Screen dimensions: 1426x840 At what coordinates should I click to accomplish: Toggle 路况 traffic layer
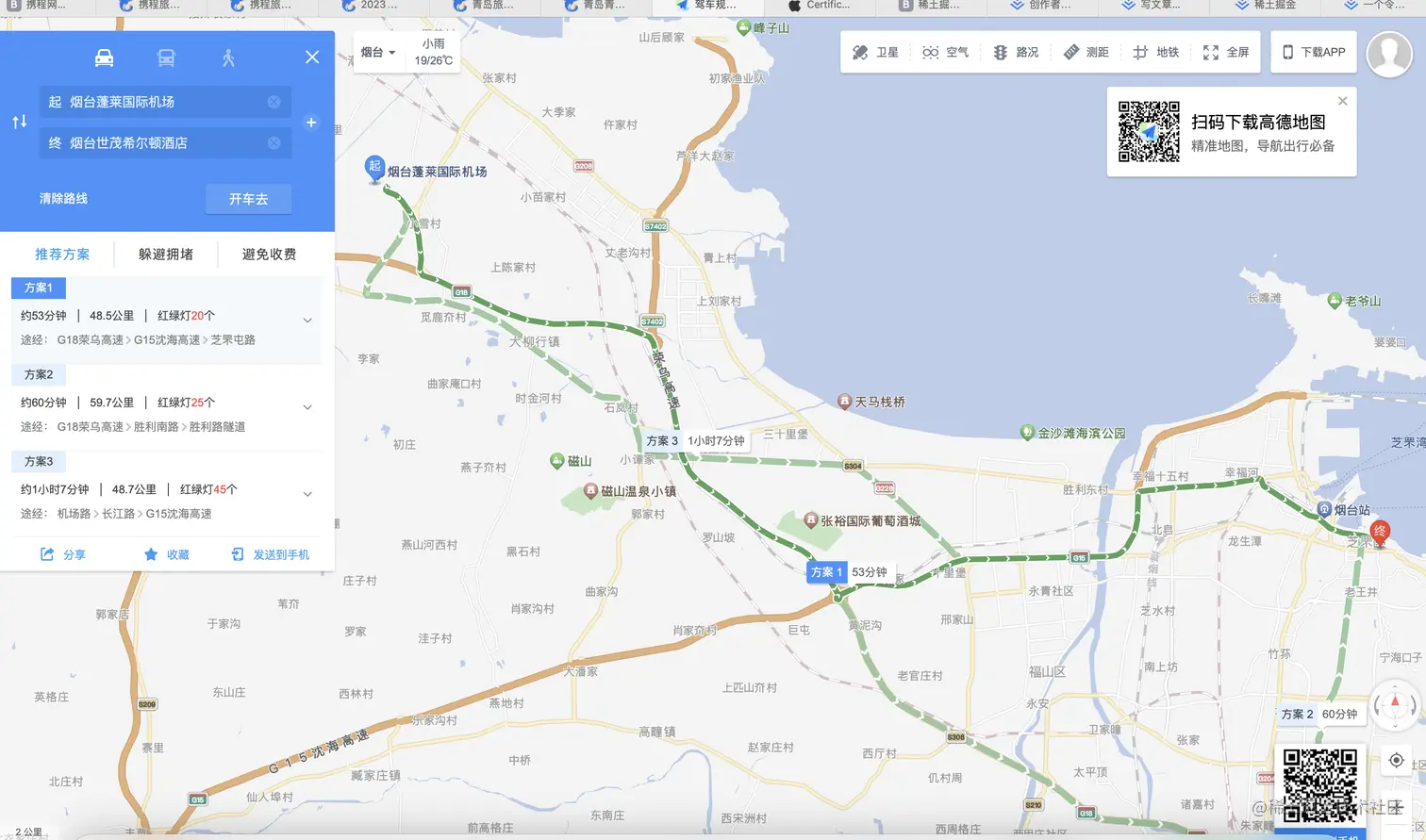(x=1016, y=53)
